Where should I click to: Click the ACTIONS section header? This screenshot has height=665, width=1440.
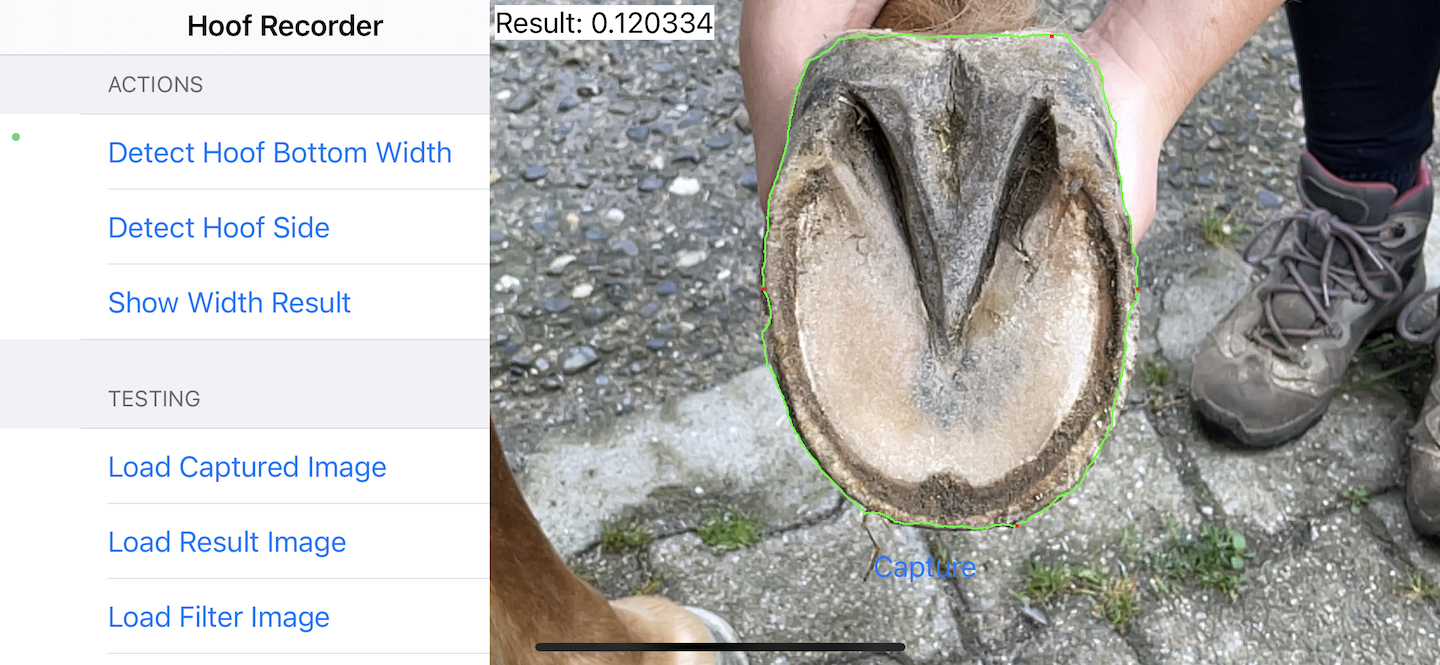click(x=155, y=85)
